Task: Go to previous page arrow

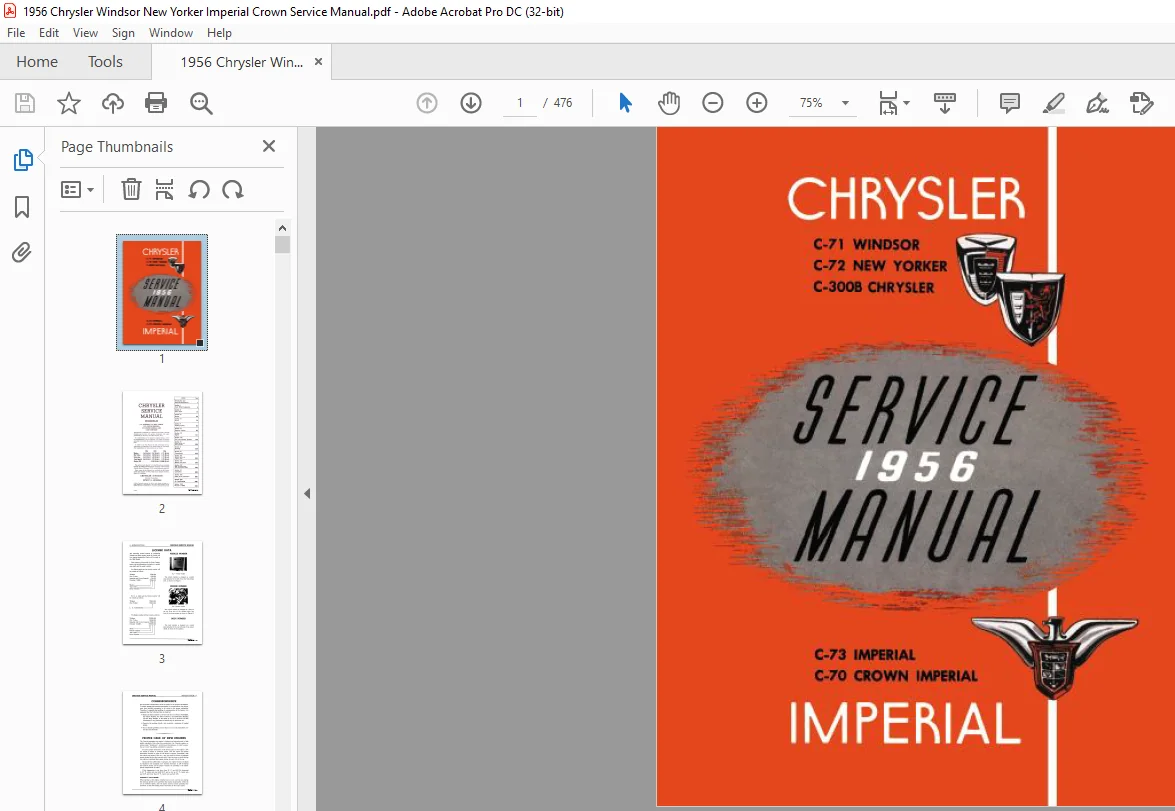Action: [x=427, y=103]
